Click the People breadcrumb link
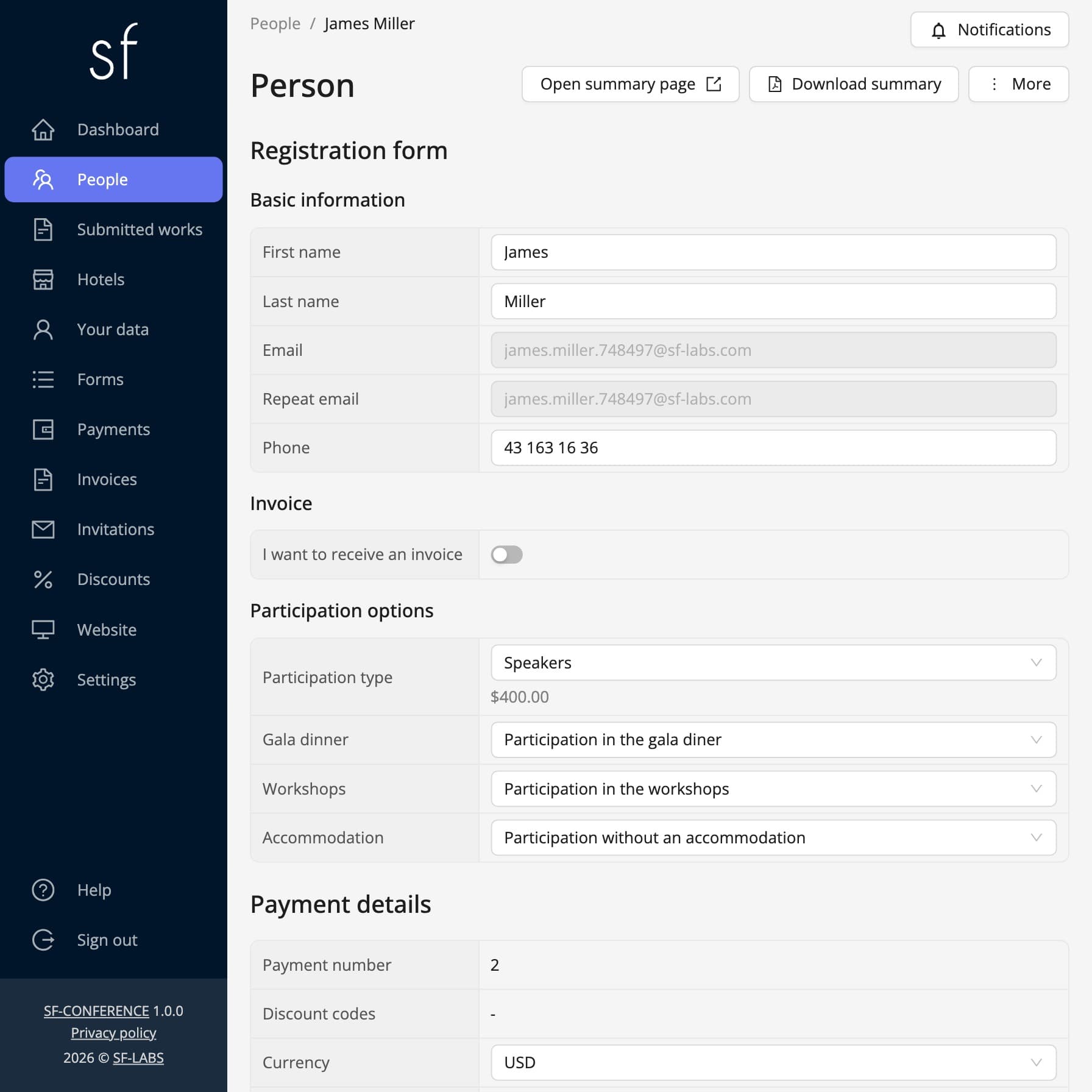The height and width of the screenshot is (1092, 1092). pos(275,24)
